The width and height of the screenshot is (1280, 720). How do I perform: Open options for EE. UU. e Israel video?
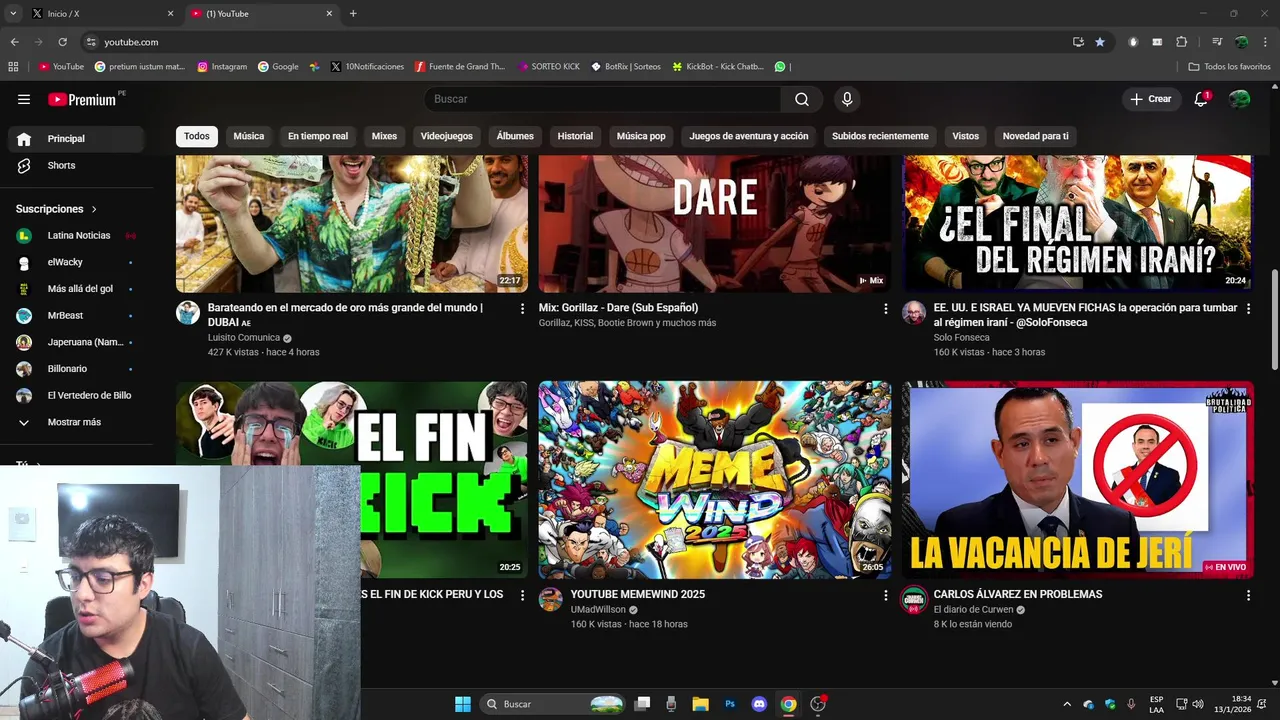1248,309
